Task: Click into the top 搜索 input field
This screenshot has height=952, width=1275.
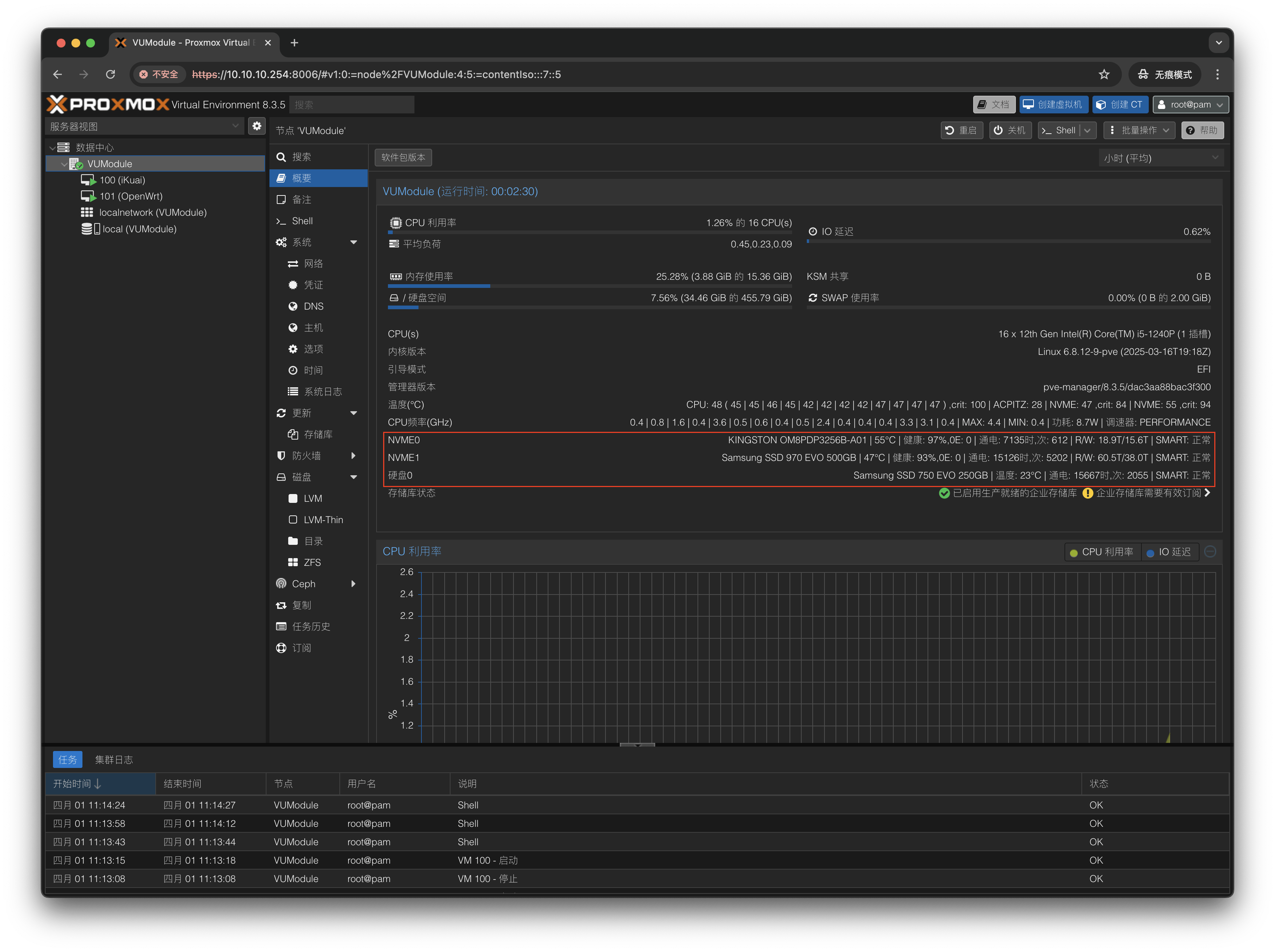Action: [x=352, y=105]
